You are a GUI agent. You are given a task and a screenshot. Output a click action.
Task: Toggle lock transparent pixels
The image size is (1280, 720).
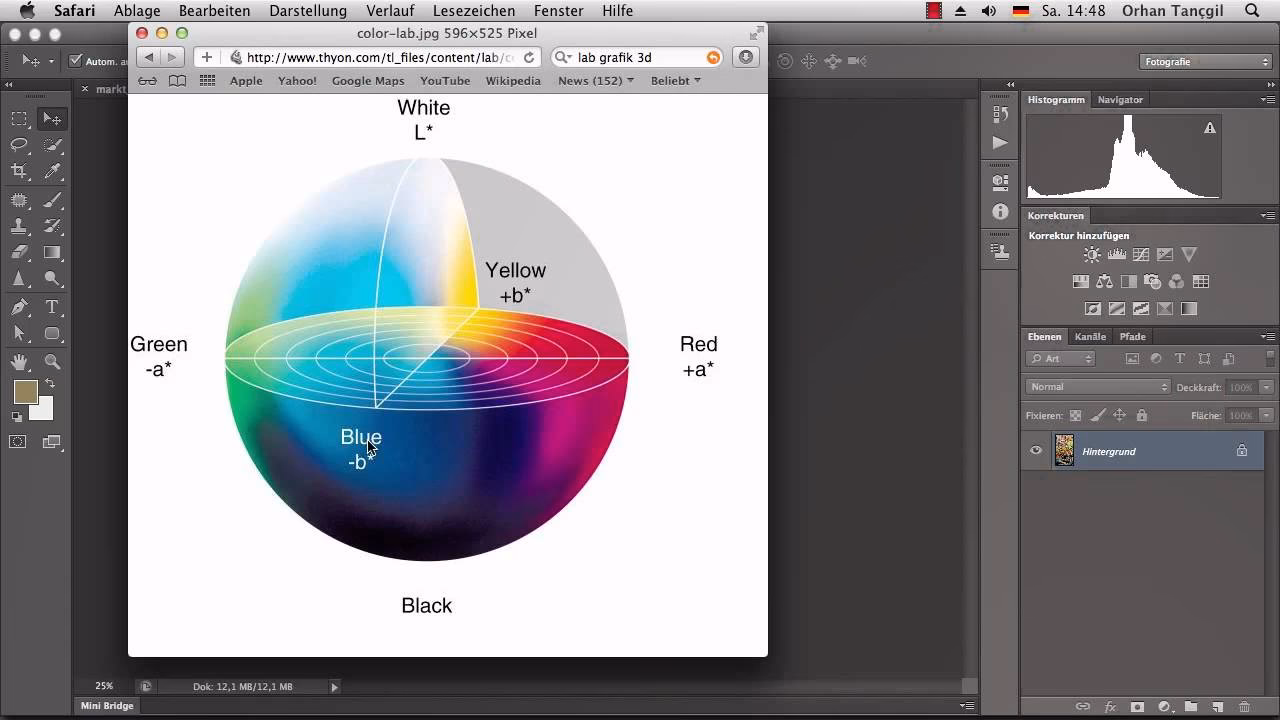point(1075,415)
